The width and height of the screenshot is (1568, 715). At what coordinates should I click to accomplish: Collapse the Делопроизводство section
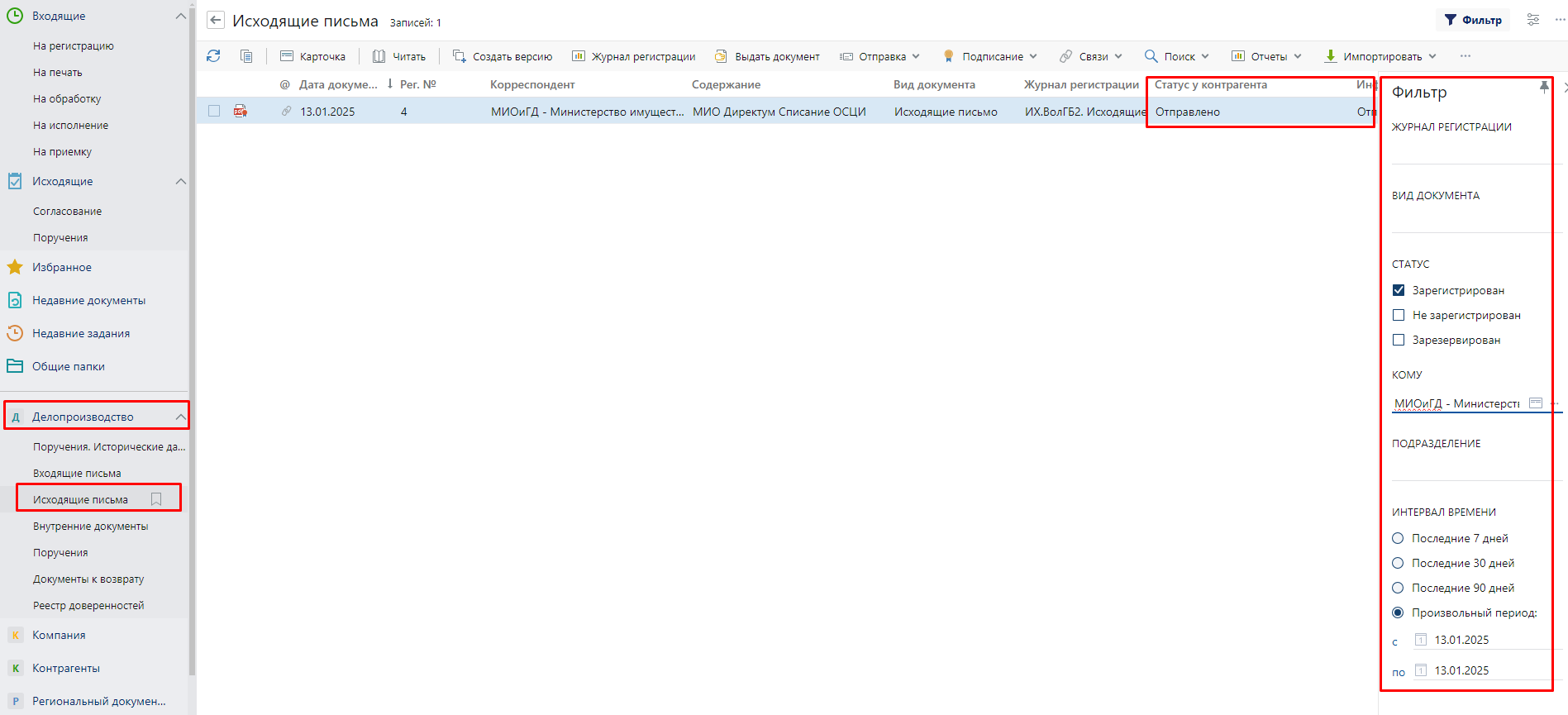[180, 417]
